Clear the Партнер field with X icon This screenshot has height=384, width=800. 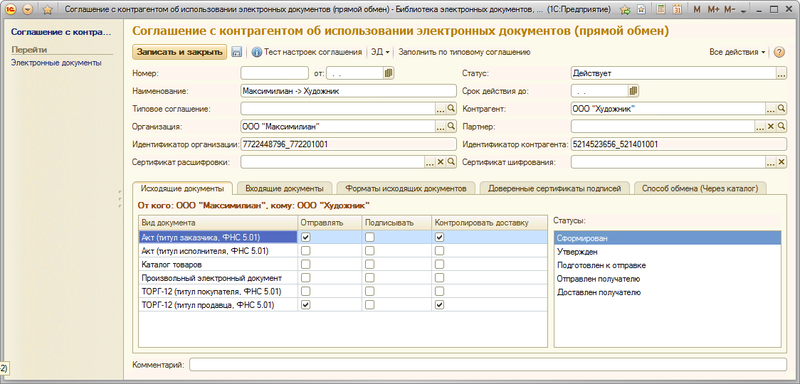(x=771, y=126)
